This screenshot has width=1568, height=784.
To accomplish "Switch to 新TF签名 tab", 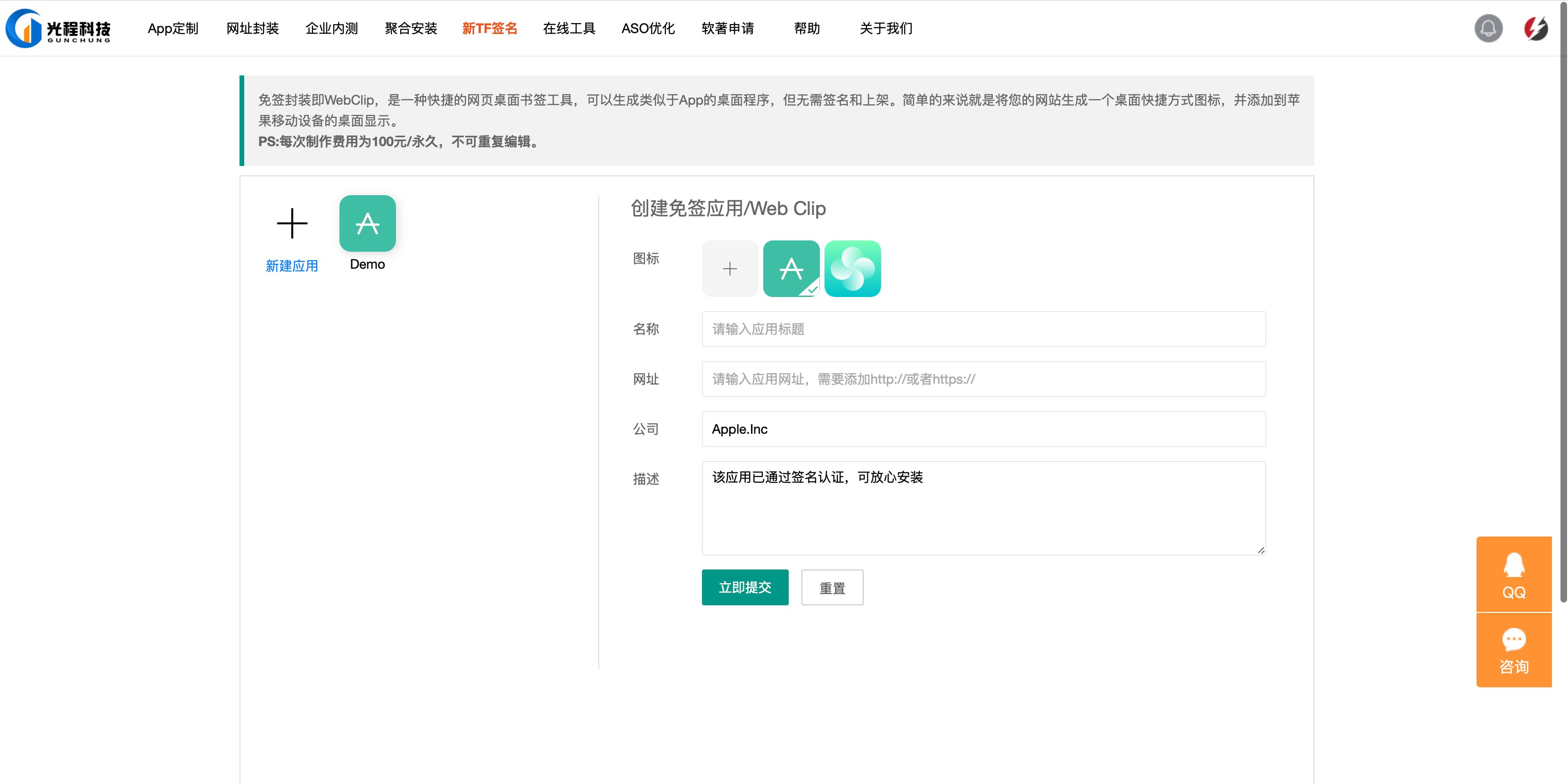I will (489, 28).
